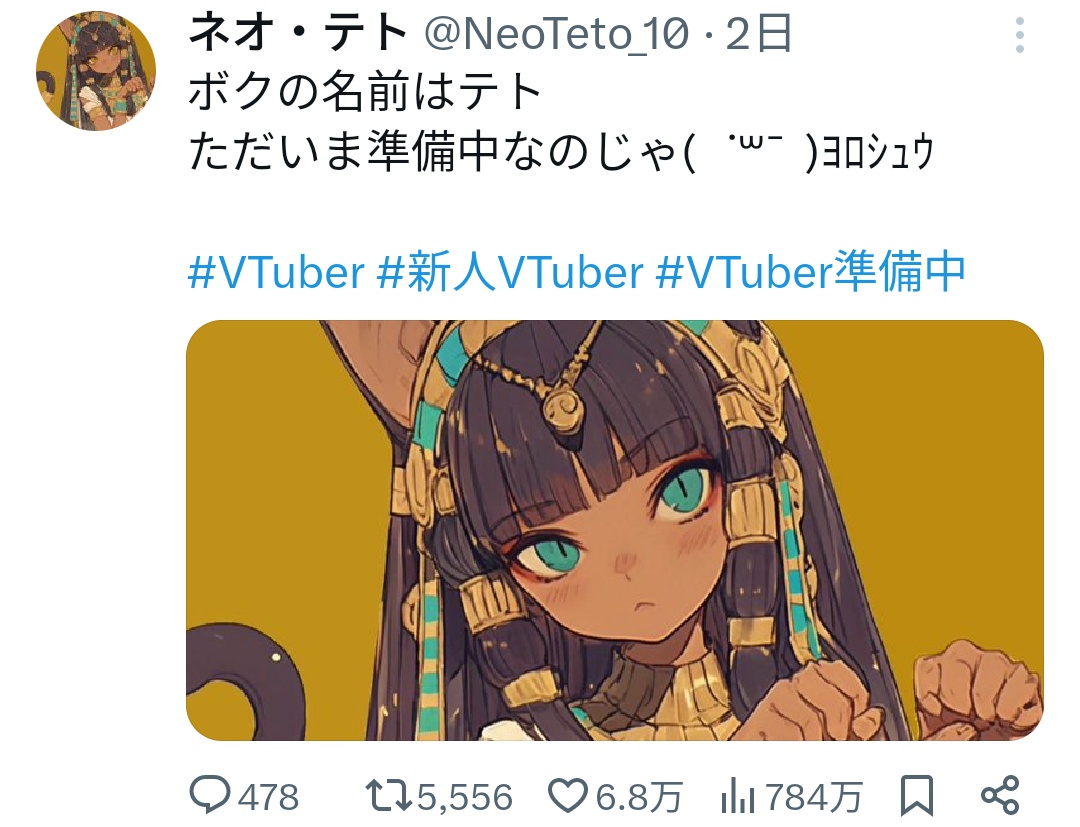Image resolution: width=1080 pixels, height=827 pixels.
Task: Open the three-dot more options menu
Action: (x=1019, y=35)
